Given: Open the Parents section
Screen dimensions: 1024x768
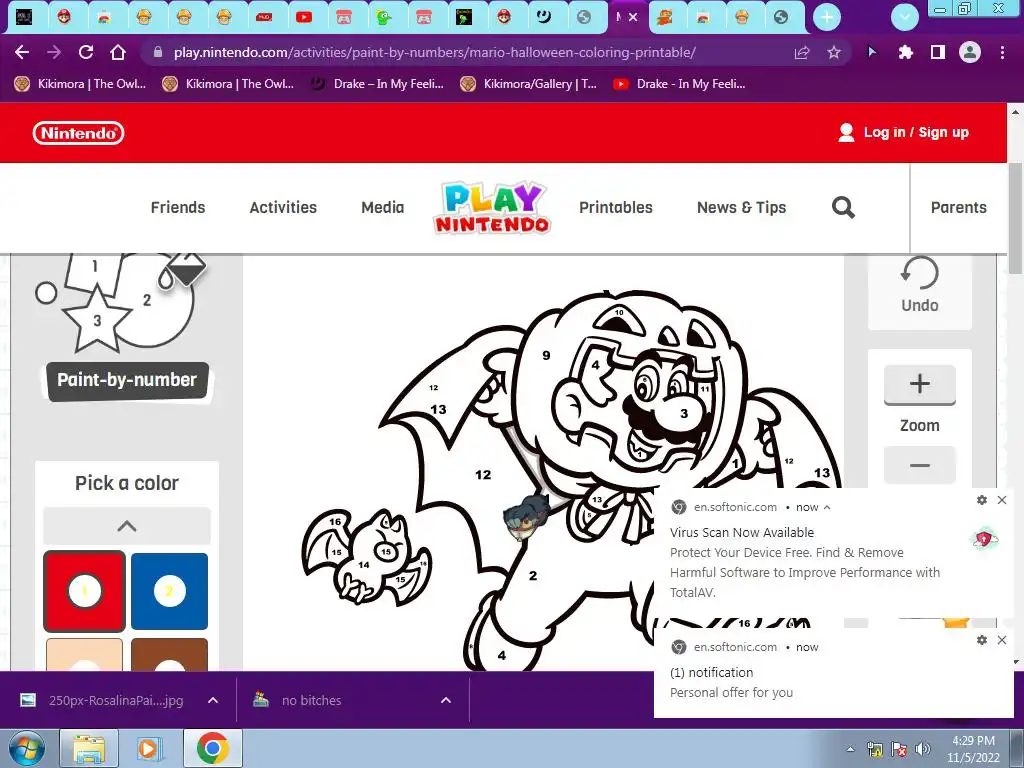Looking at the screenshot, I should (958, 208).
